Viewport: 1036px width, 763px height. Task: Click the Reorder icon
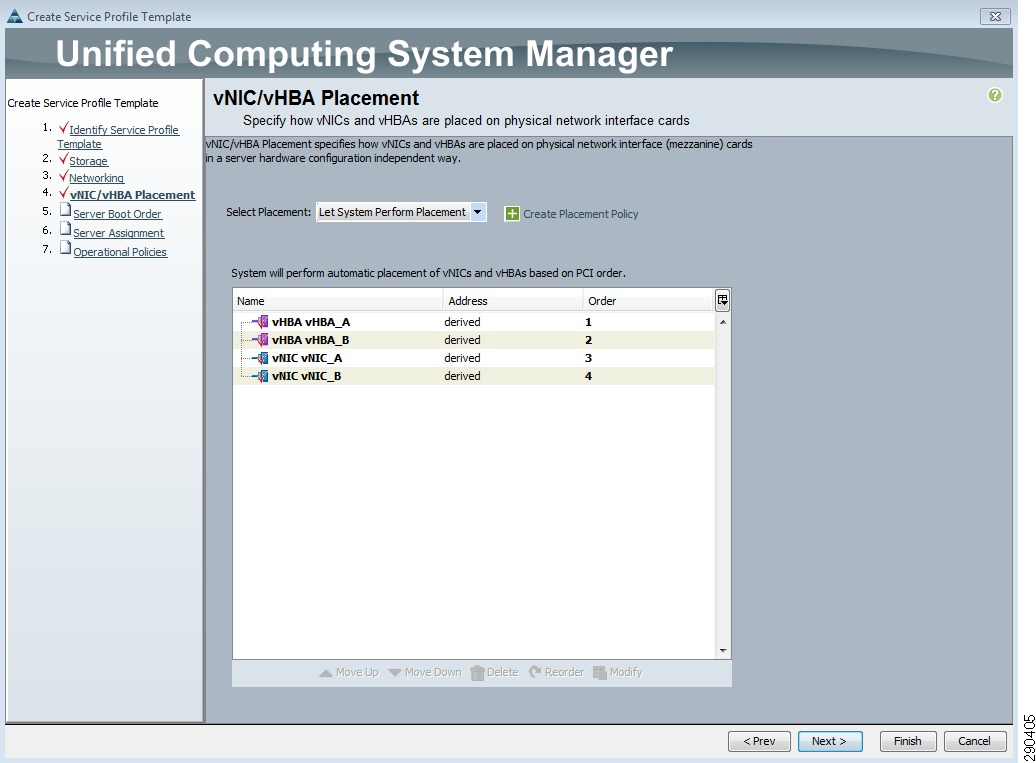[x=535, y=672]
